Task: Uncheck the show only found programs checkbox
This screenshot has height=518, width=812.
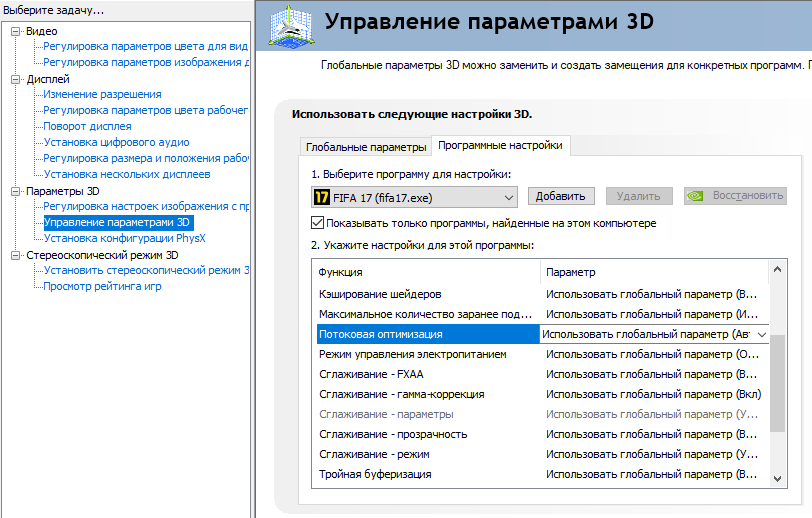Action: click(x=318, y=223)
